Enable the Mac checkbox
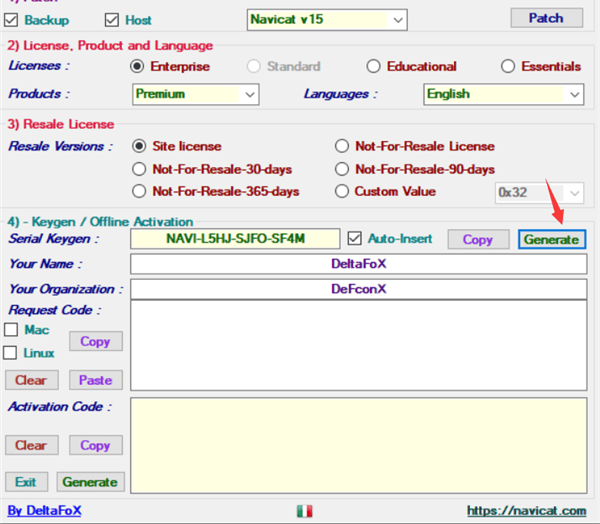The height and width of the screenshot is (524, 600). [x=11, y=330]
